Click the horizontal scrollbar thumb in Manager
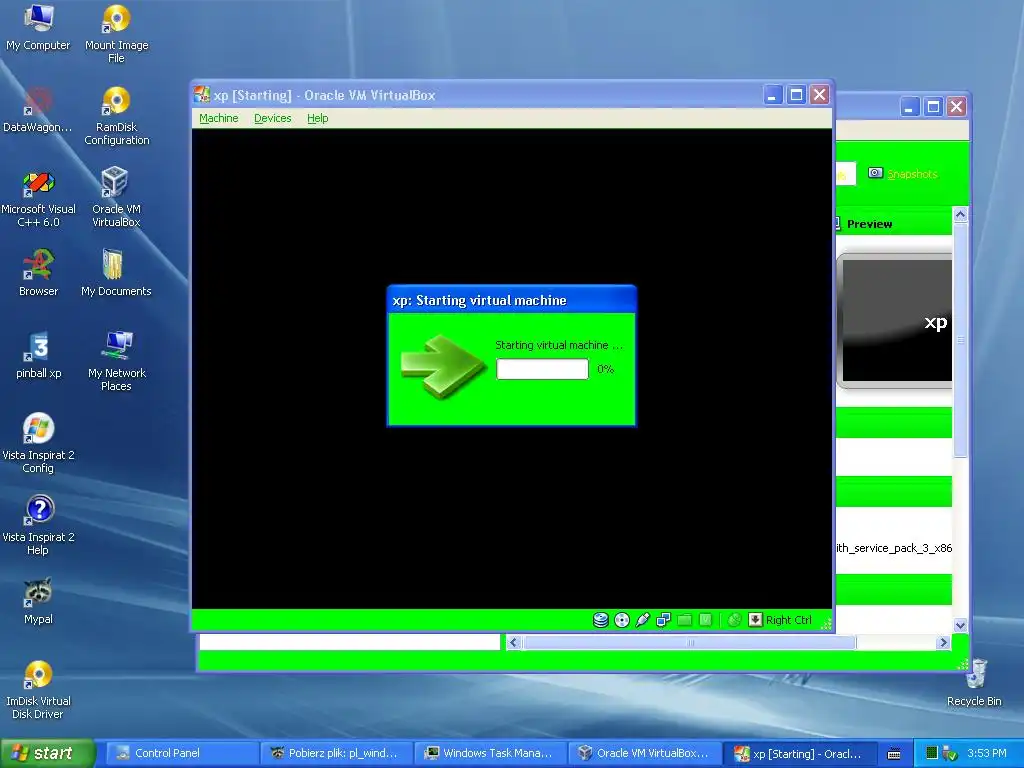The image size is (1024, 768). 689,643
